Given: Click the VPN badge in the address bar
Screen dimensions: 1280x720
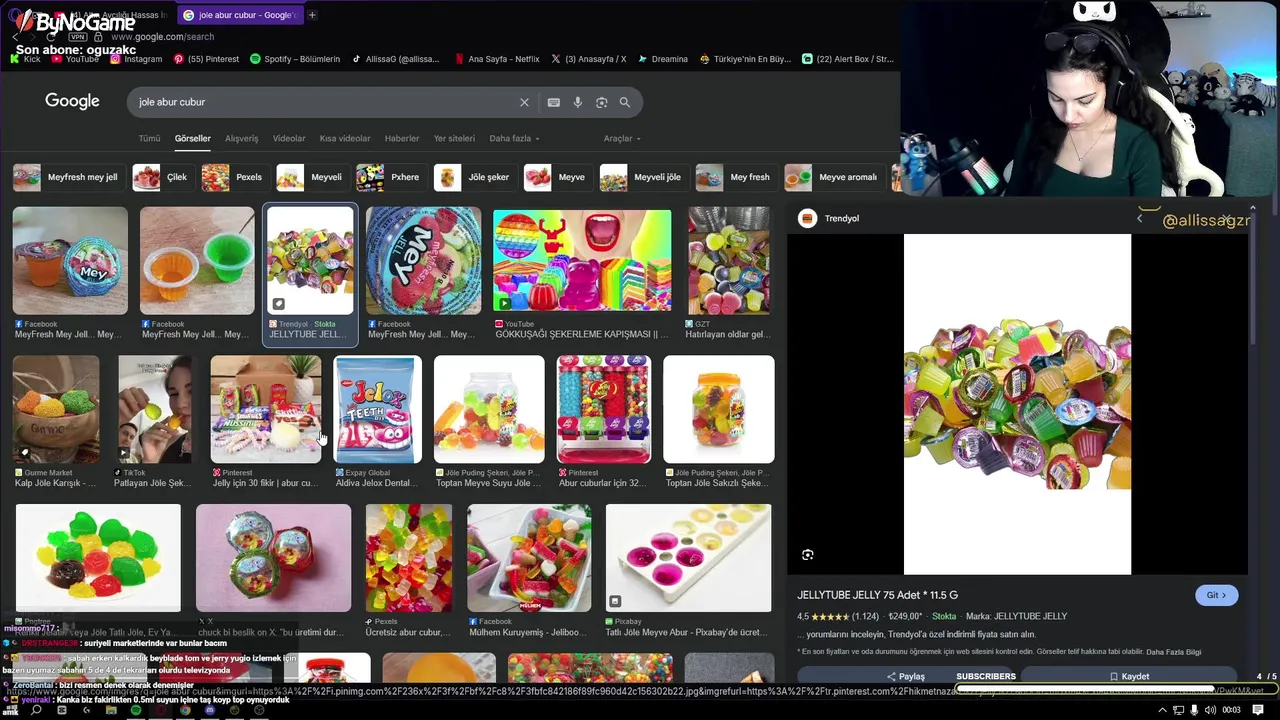Looking at the screenshot, I should tap(78, 37).
